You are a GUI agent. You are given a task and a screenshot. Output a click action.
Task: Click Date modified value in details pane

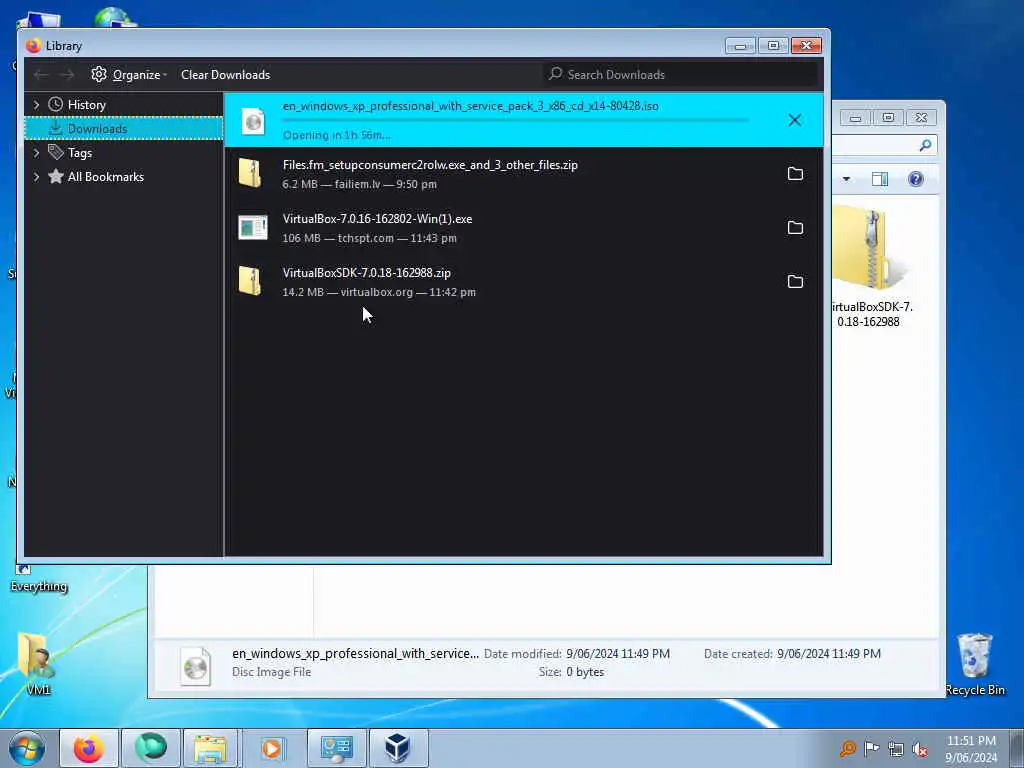[618, 654]
